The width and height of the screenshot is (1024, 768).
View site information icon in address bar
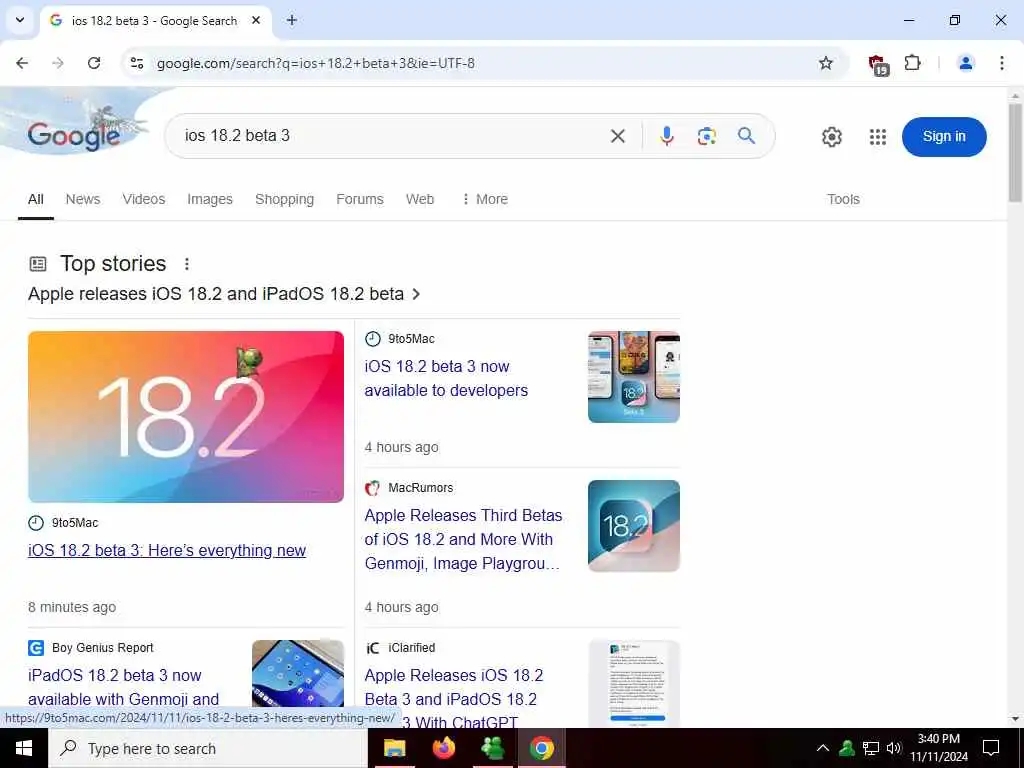(136, 63)
